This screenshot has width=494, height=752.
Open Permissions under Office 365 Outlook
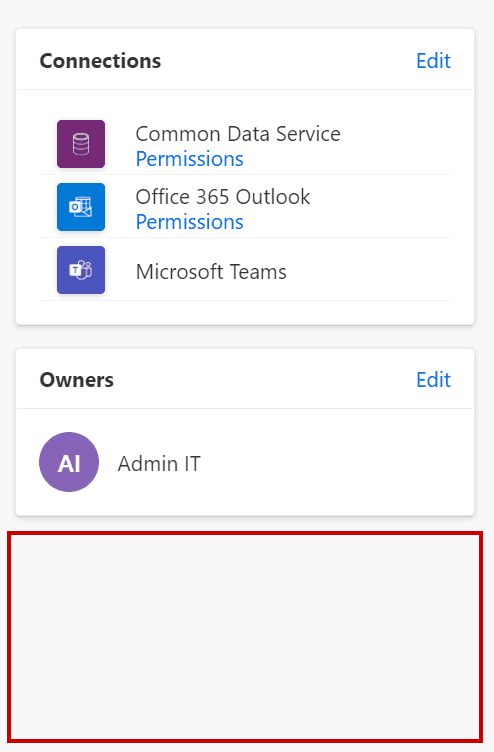[x=189, y=222]
